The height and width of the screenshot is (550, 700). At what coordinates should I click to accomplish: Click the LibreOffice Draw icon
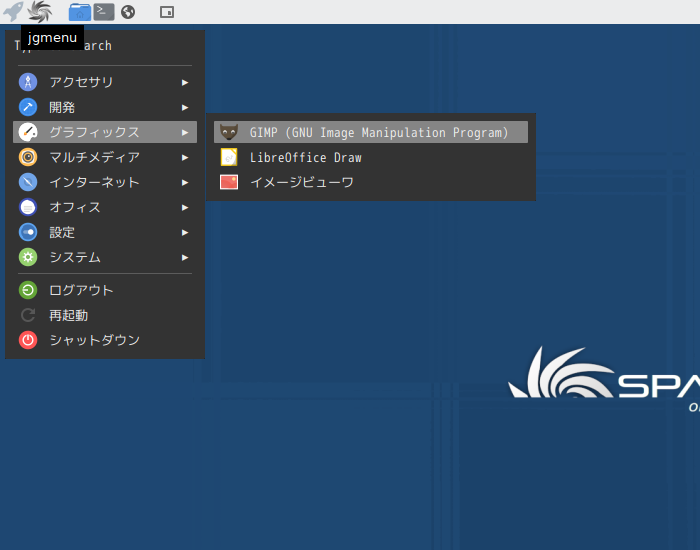coord(229,157)
